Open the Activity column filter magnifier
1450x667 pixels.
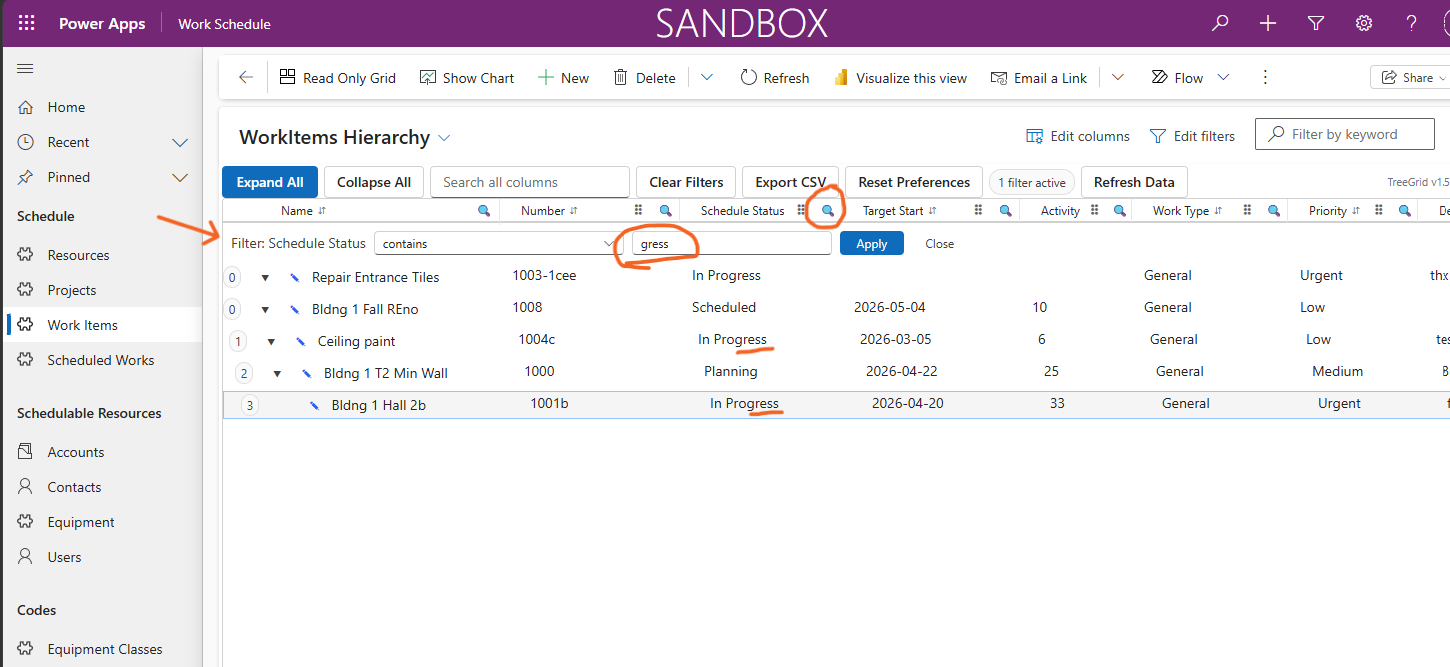(x=1120, y=211)
